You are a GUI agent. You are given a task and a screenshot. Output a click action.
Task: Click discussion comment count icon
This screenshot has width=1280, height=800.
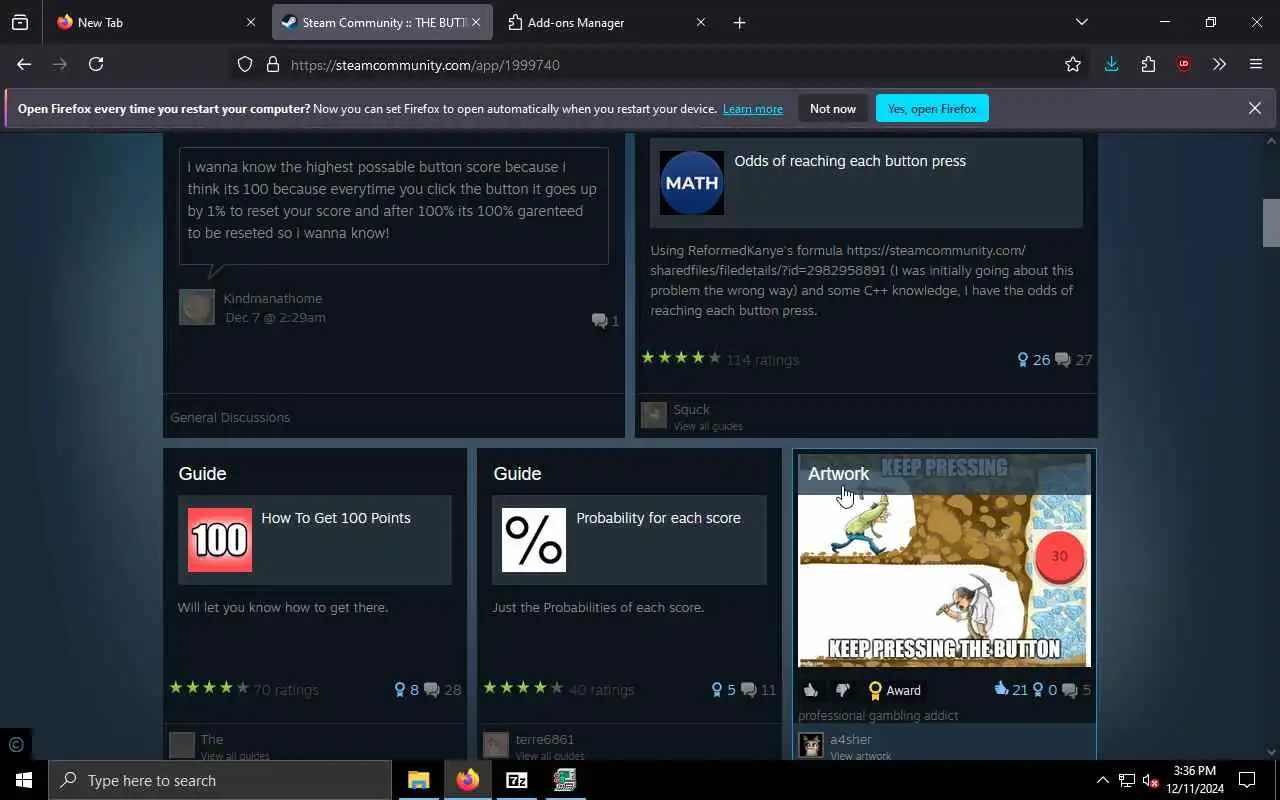point(599,320)
